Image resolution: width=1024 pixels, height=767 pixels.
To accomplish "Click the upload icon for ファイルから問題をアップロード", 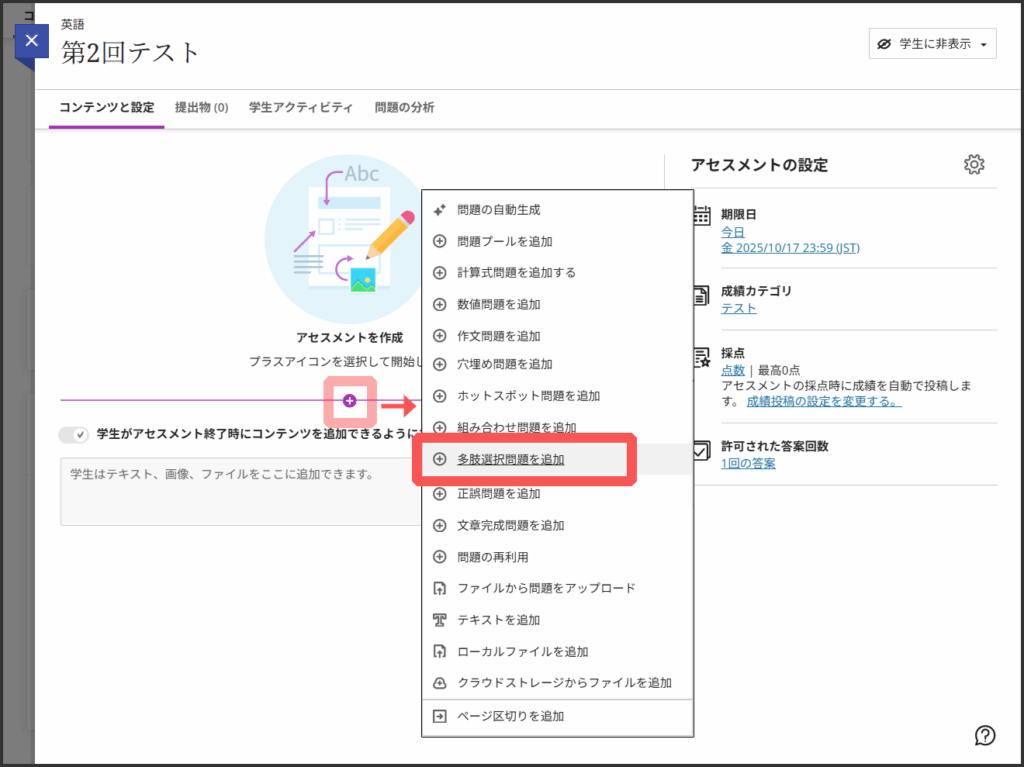I will click(x=439, y=588).
